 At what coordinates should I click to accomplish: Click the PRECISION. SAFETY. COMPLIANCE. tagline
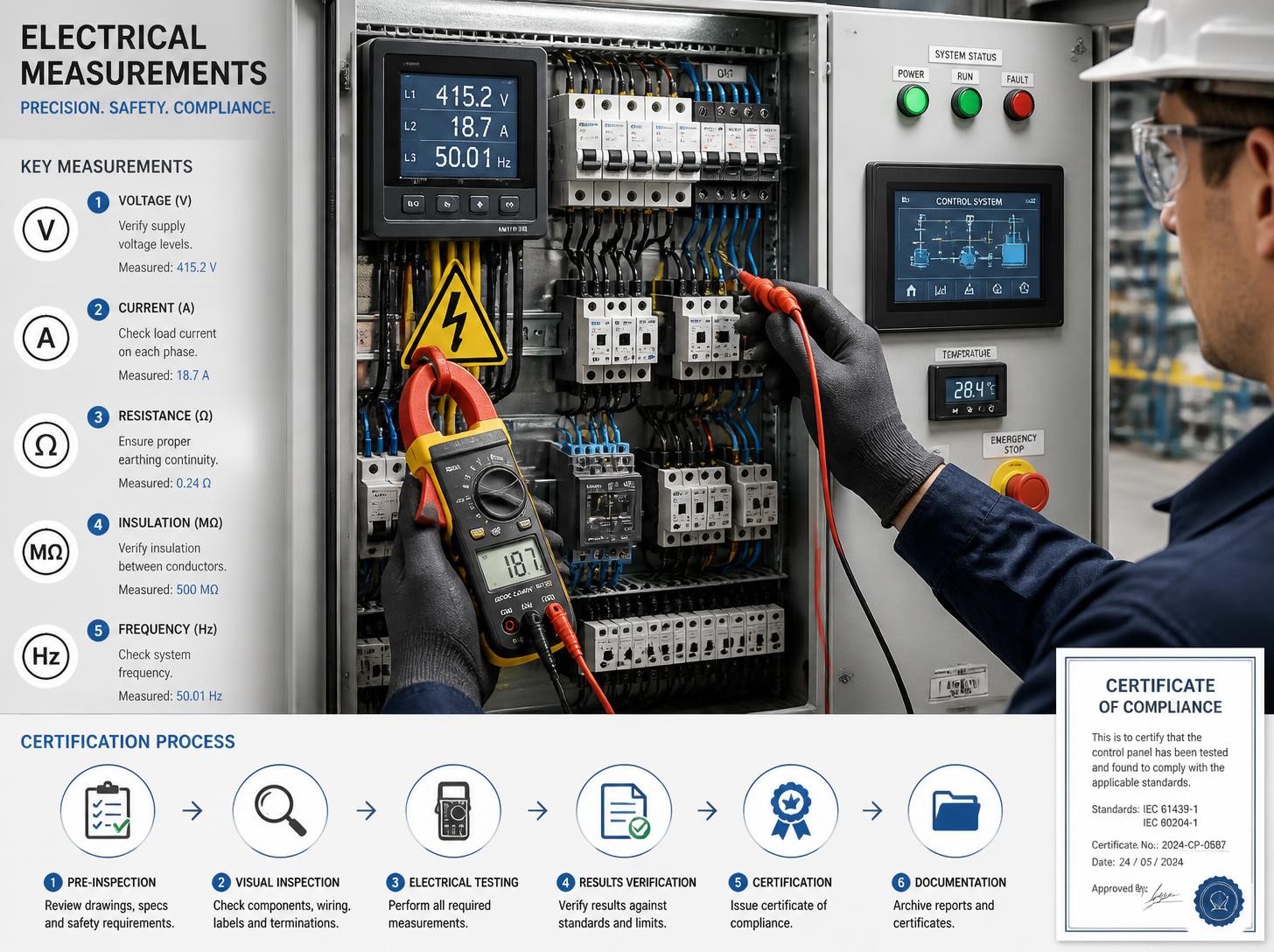point(148,108)
